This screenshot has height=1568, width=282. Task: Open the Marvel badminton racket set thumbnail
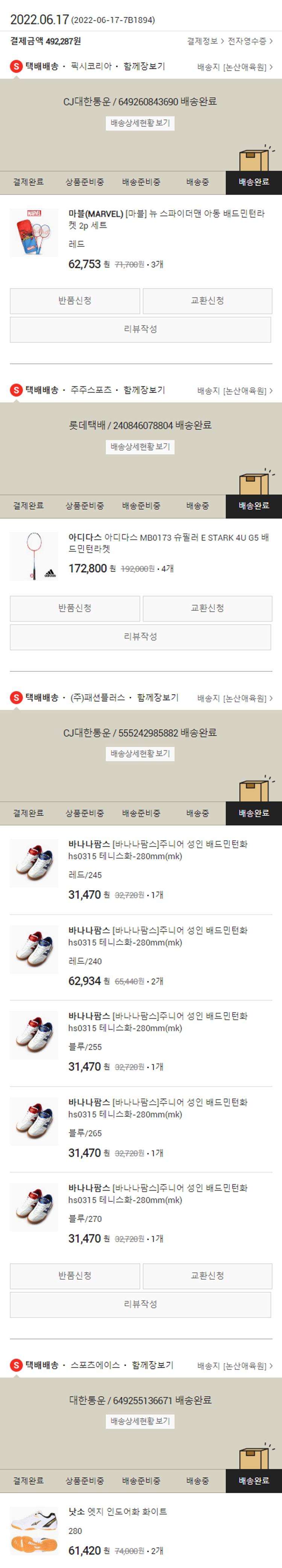coord(34,232)
